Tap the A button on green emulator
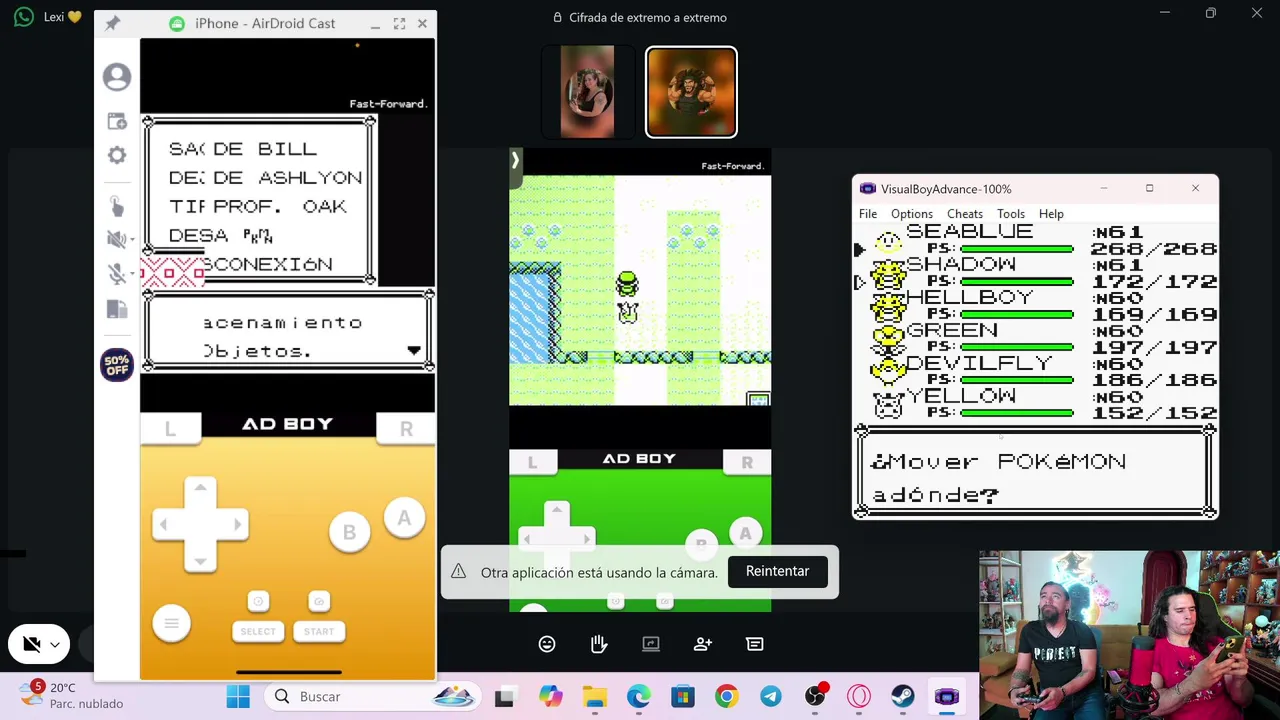 pos(745,534)
